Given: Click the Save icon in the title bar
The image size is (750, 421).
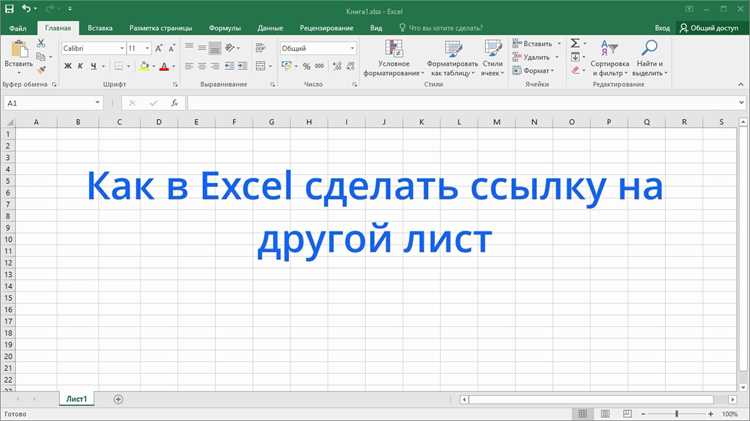Looking at the screenshot, I should click(x=9, y=9).
